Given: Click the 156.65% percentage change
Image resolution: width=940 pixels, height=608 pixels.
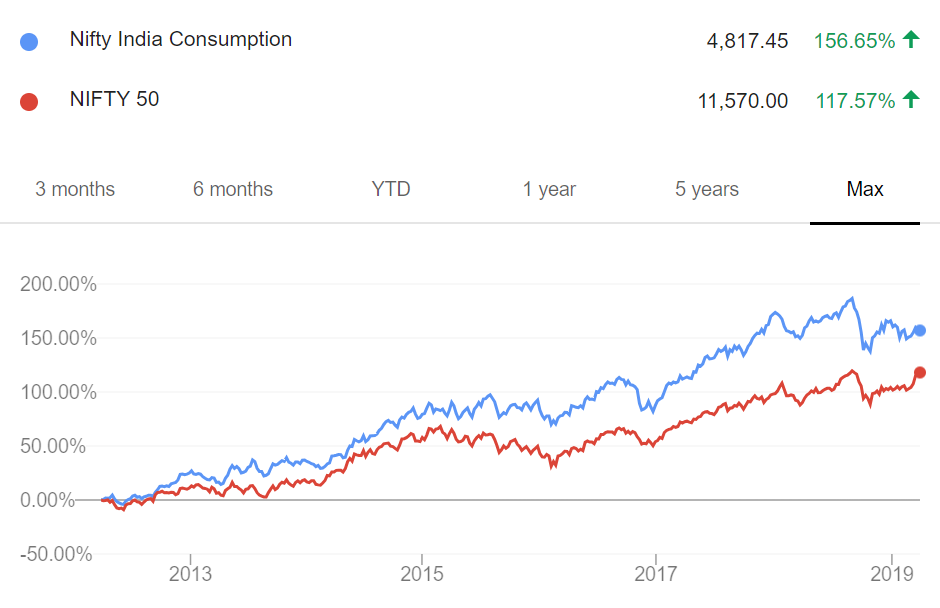Looking at the screenshot, I should coord(854,41).
